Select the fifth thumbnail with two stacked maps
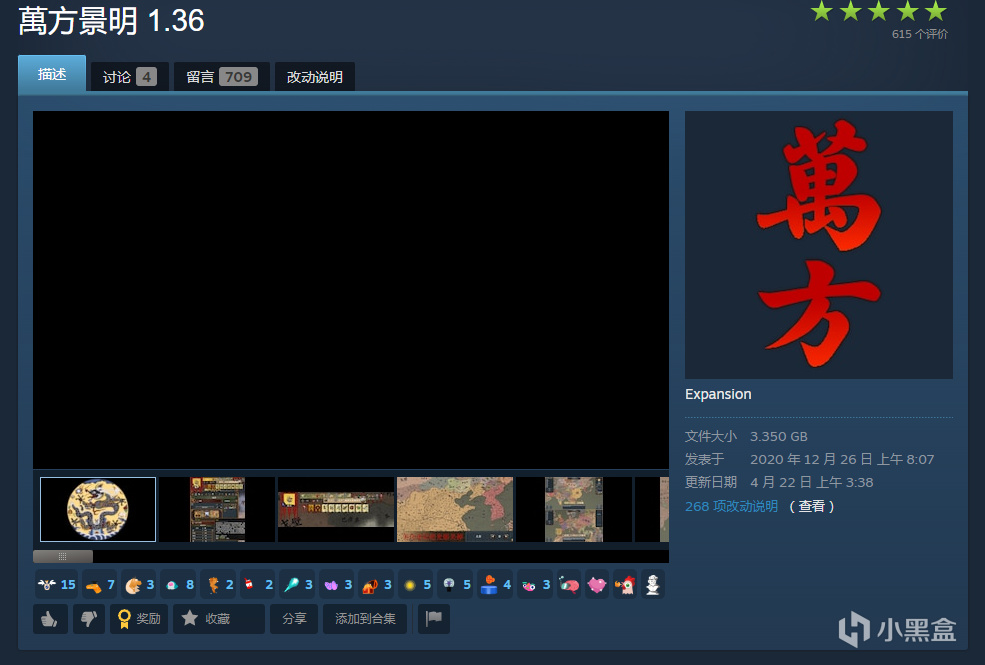The height and width of the screenshot is (665, 985). pyautogui.click(x=574, y=509)
